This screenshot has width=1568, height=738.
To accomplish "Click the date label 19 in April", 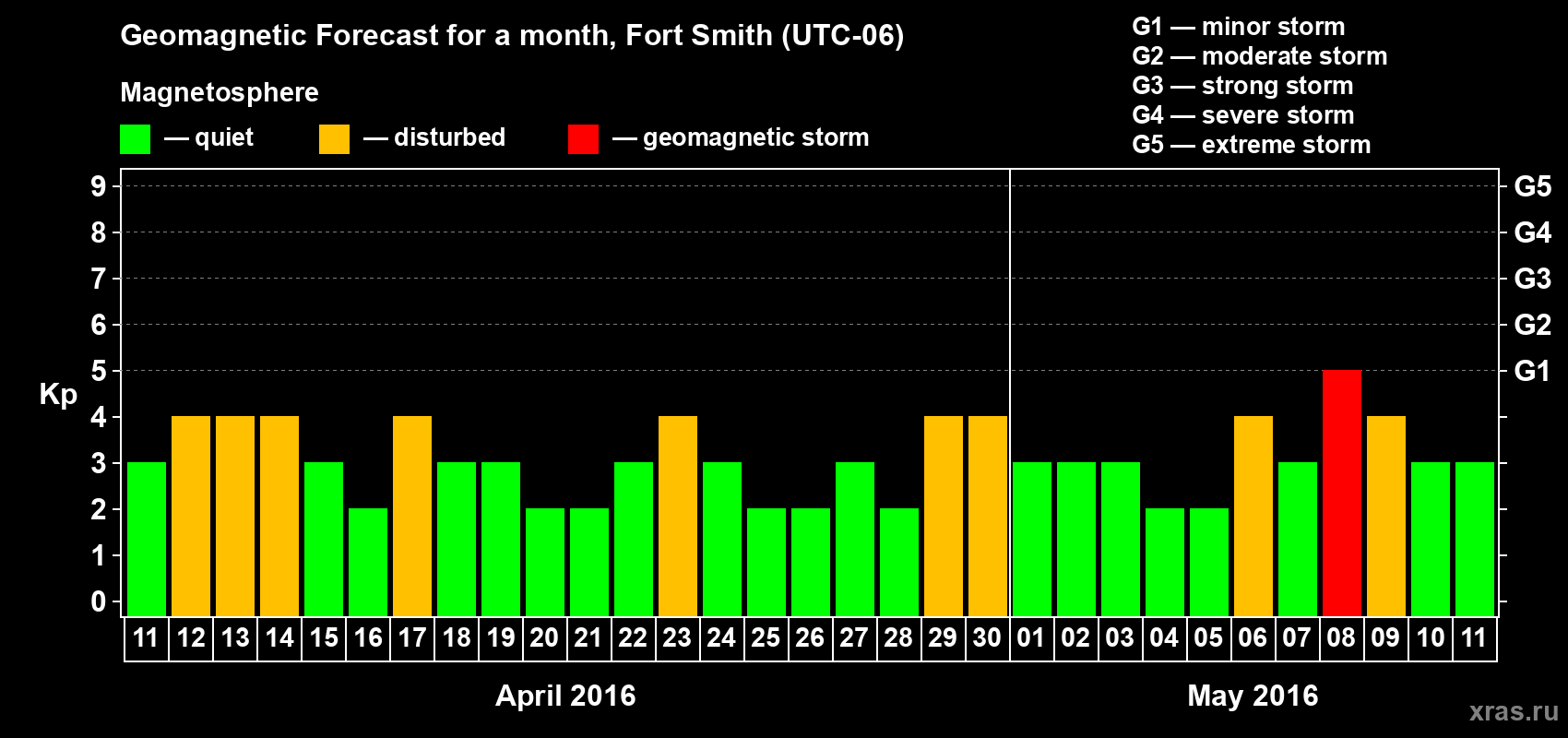I will [x=501, y=638].
